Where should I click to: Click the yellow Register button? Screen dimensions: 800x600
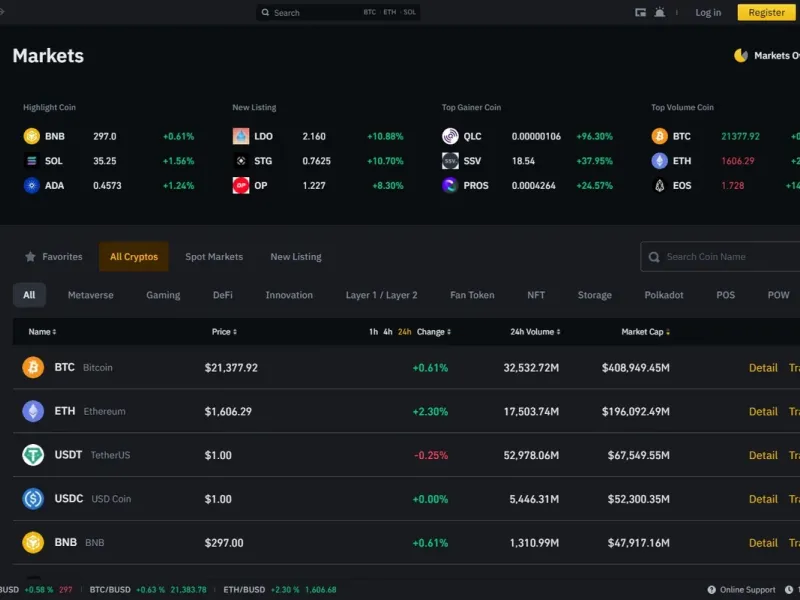pyautogui.click(x=766, y=12)
